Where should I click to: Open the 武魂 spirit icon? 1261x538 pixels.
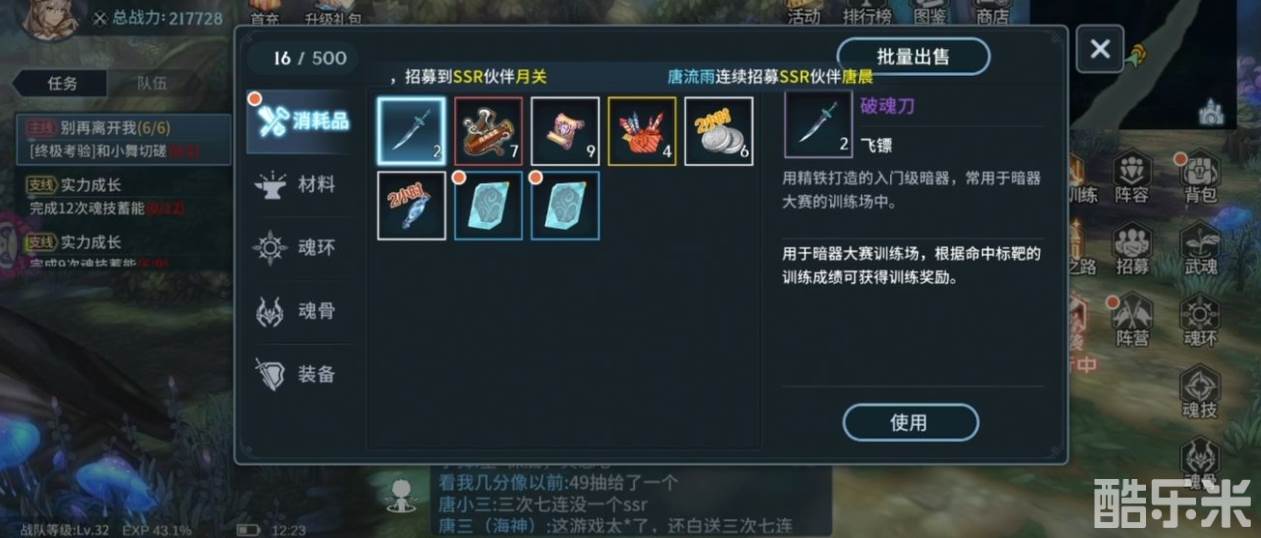(x=1199, y=248)
